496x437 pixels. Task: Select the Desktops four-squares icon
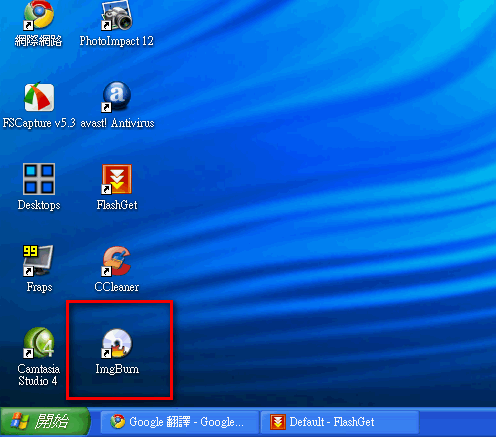(39, 179)
